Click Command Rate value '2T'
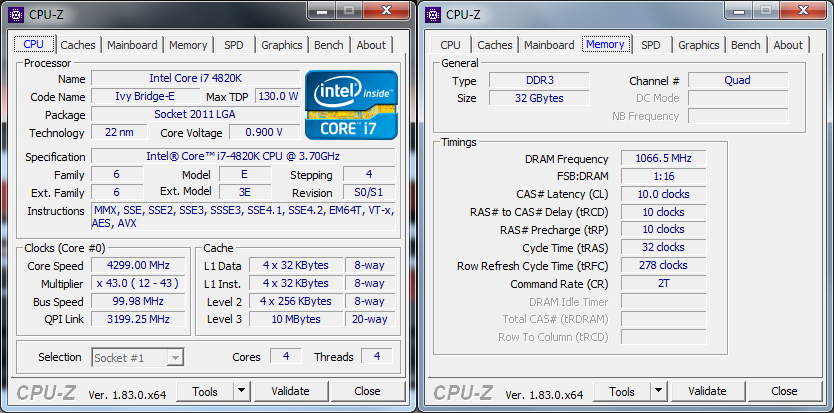This screenshot has width=834, height=413. pos(663,283)
